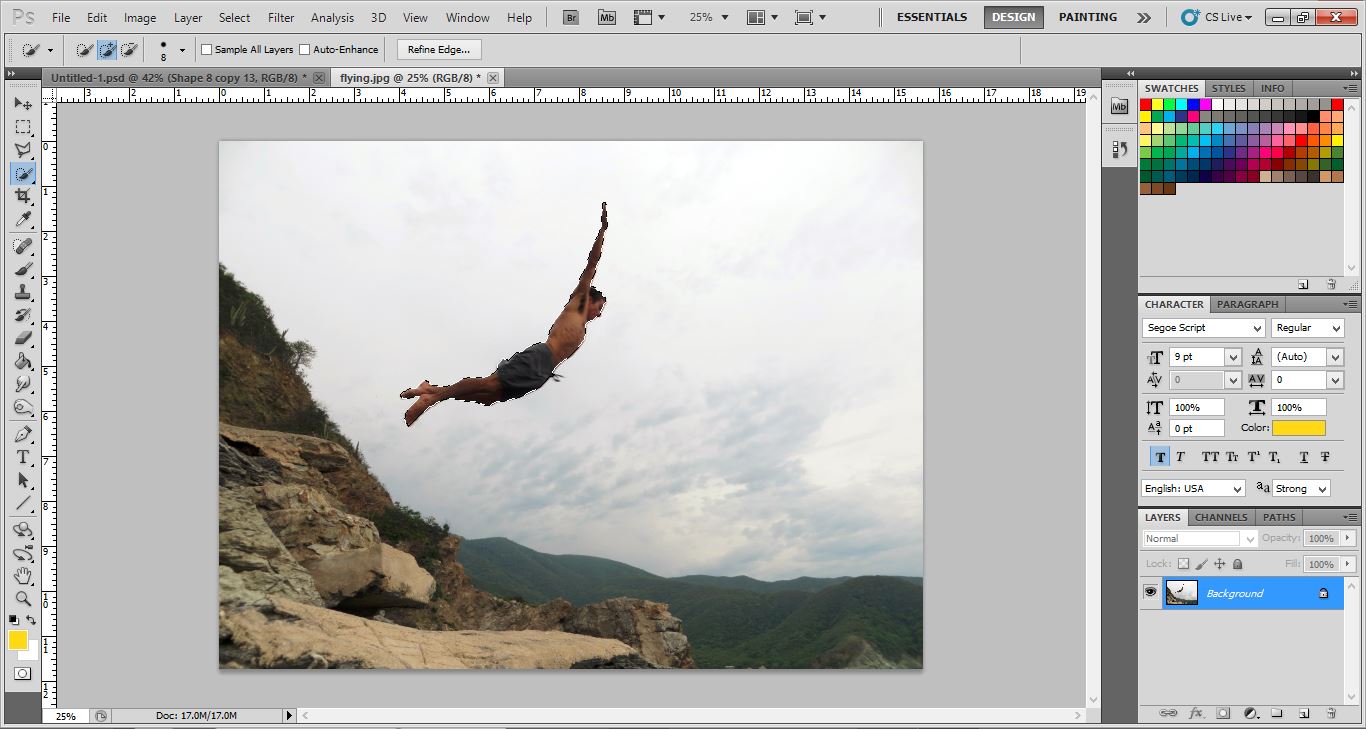
Task: Open the (Auto) leading dropdown
Action: [x=1335, y=357]
